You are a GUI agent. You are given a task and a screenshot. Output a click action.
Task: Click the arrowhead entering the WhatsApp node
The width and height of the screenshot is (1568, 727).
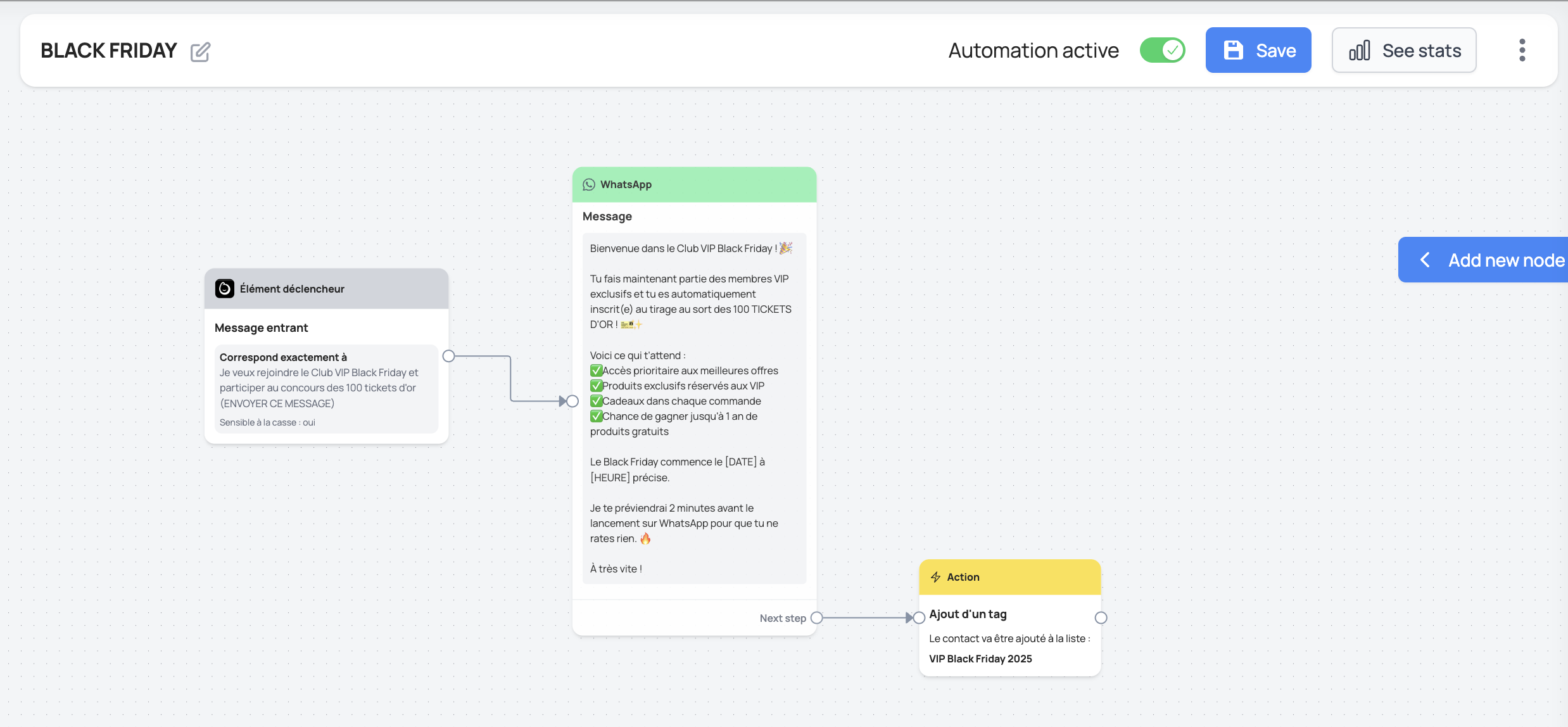click(x=562, y=401)
